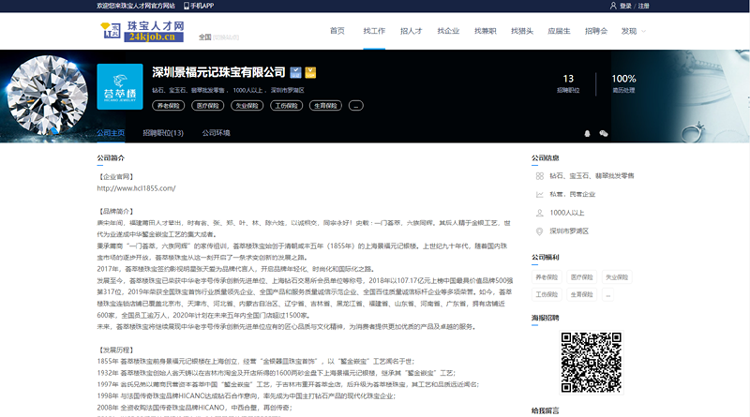
Task: Go to 首页 in navigation
Action: 337,31
